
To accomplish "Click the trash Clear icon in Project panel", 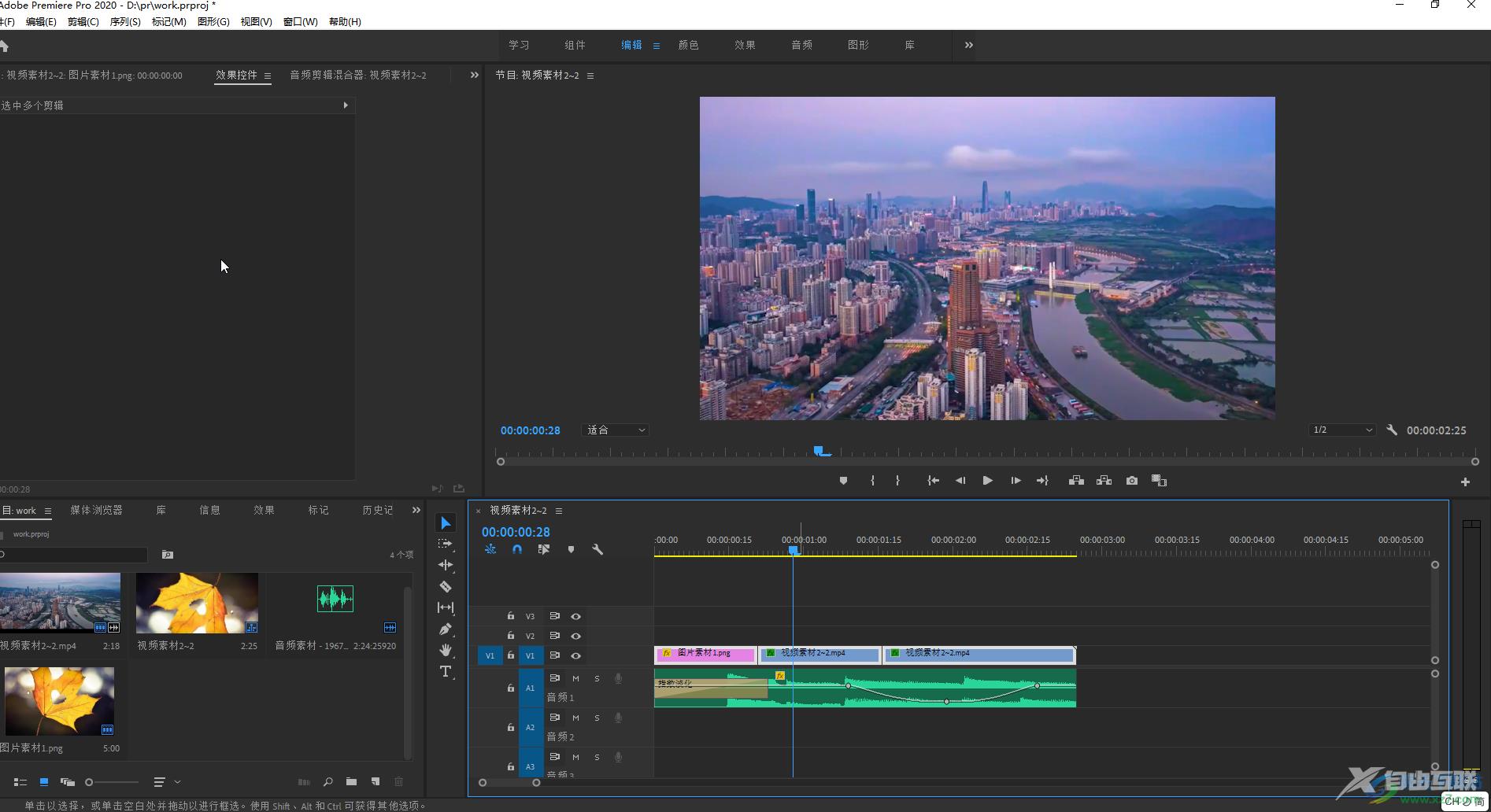I will pyautogui.click(x=398, y=781).
